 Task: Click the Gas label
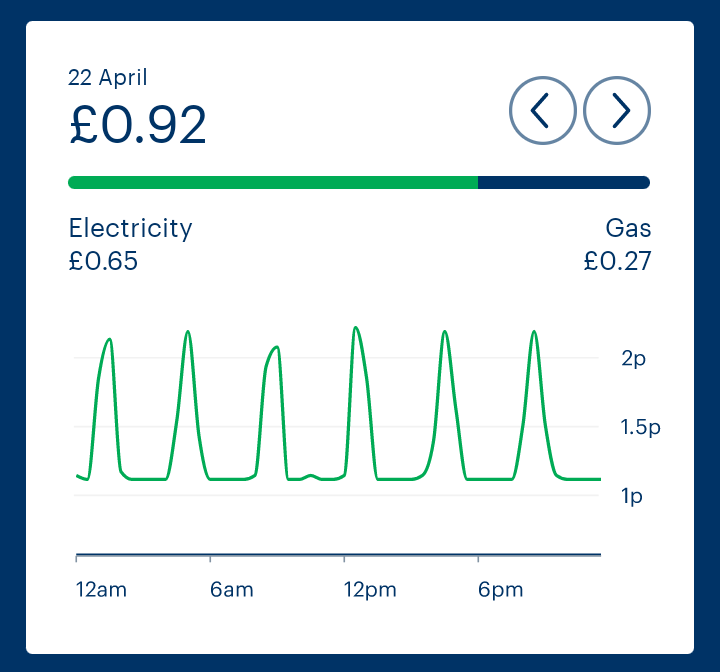[x=628, y=228]
